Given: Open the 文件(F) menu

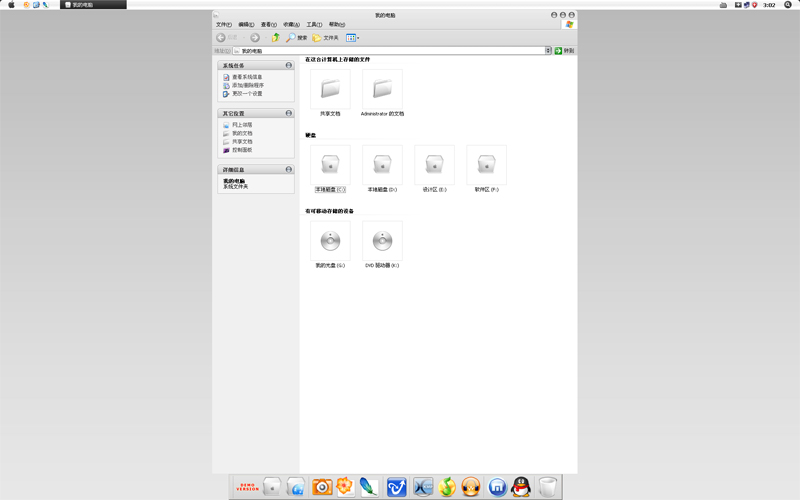Looking at the screenshot, I should coord(223,25).
